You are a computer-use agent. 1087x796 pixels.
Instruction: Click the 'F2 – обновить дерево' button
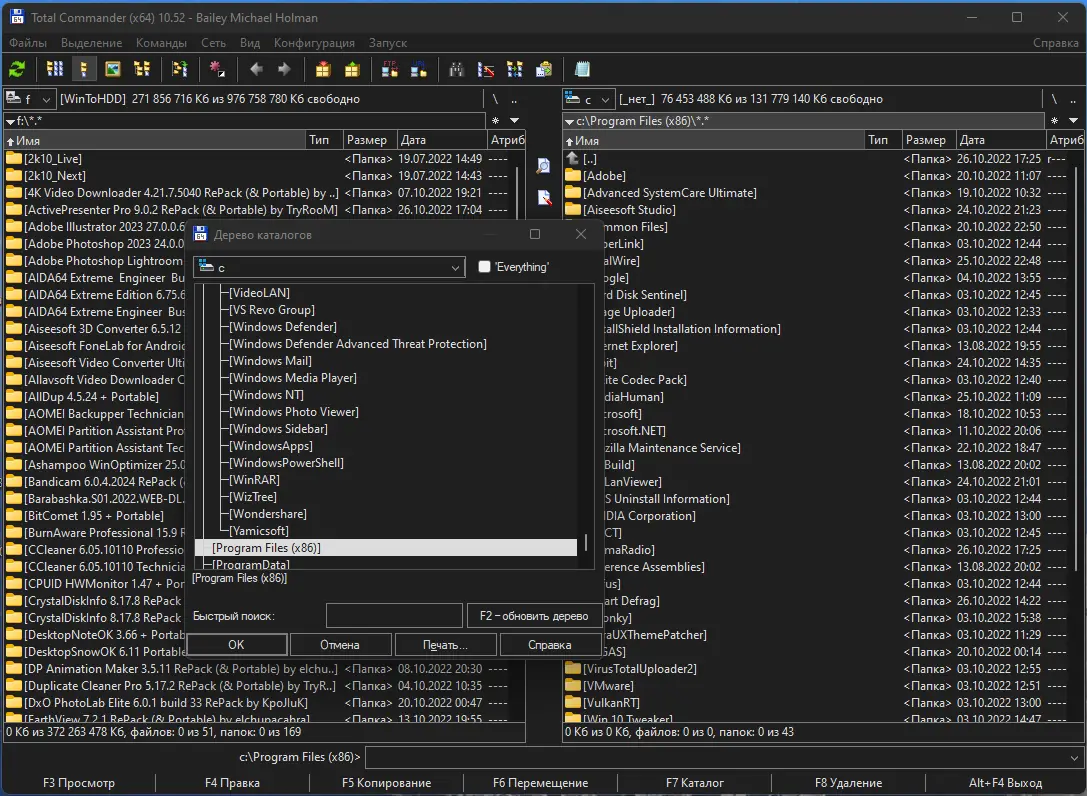click(x=534, y=616)
